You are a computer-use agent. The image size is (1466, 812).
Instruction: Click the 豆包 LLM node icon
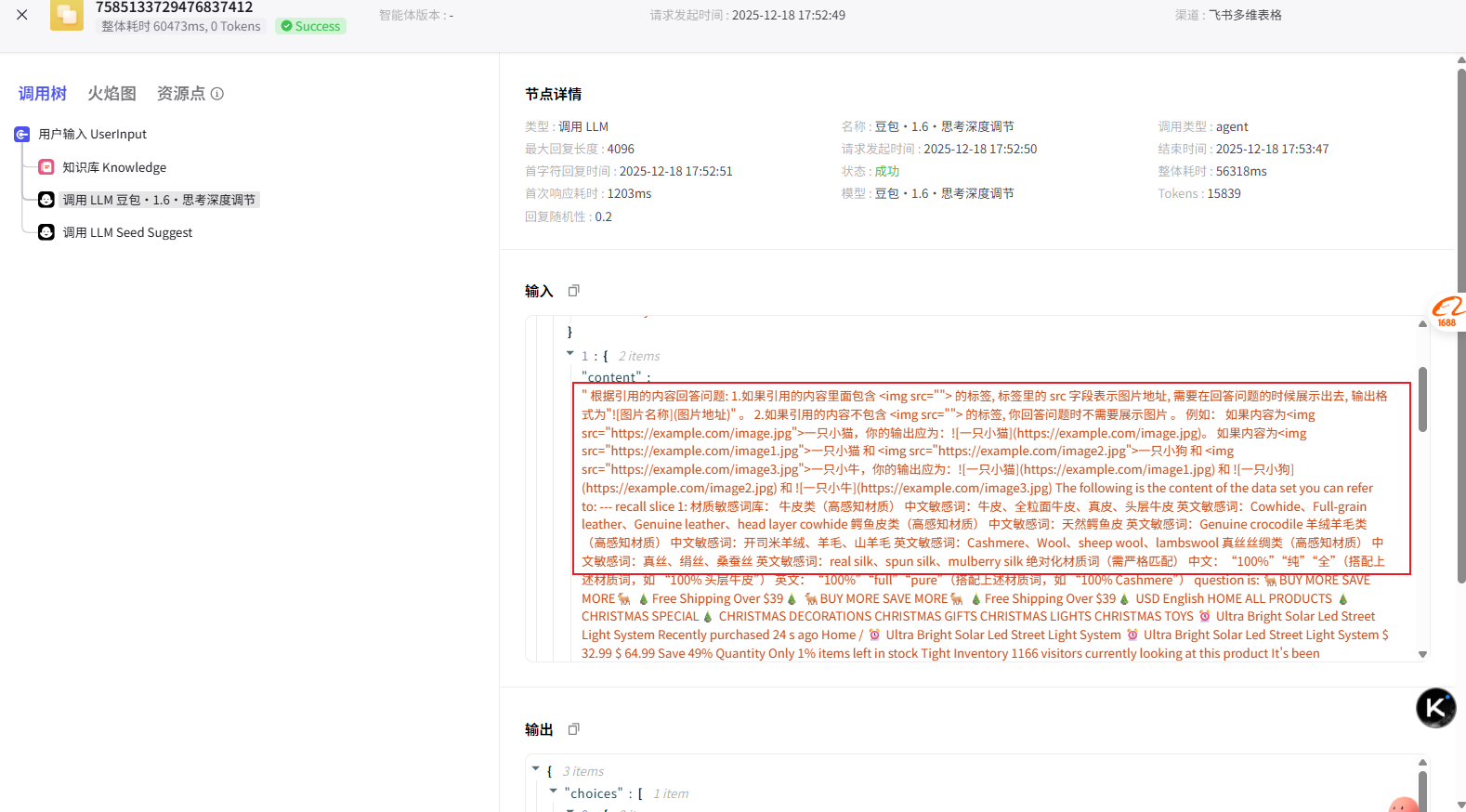(46, 200)
